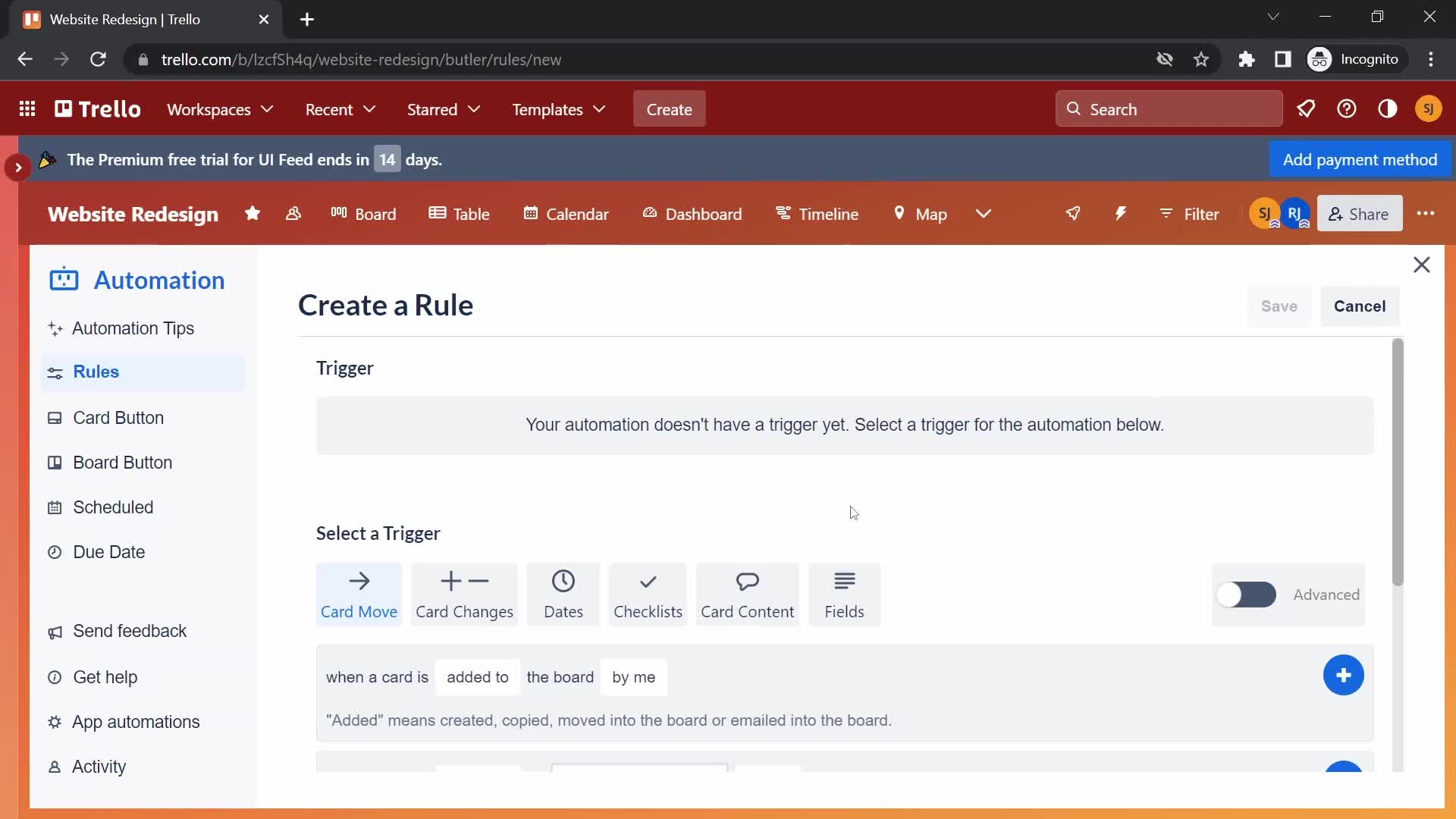Click the Butler automation lightning icon

[x=1120, y=214]
